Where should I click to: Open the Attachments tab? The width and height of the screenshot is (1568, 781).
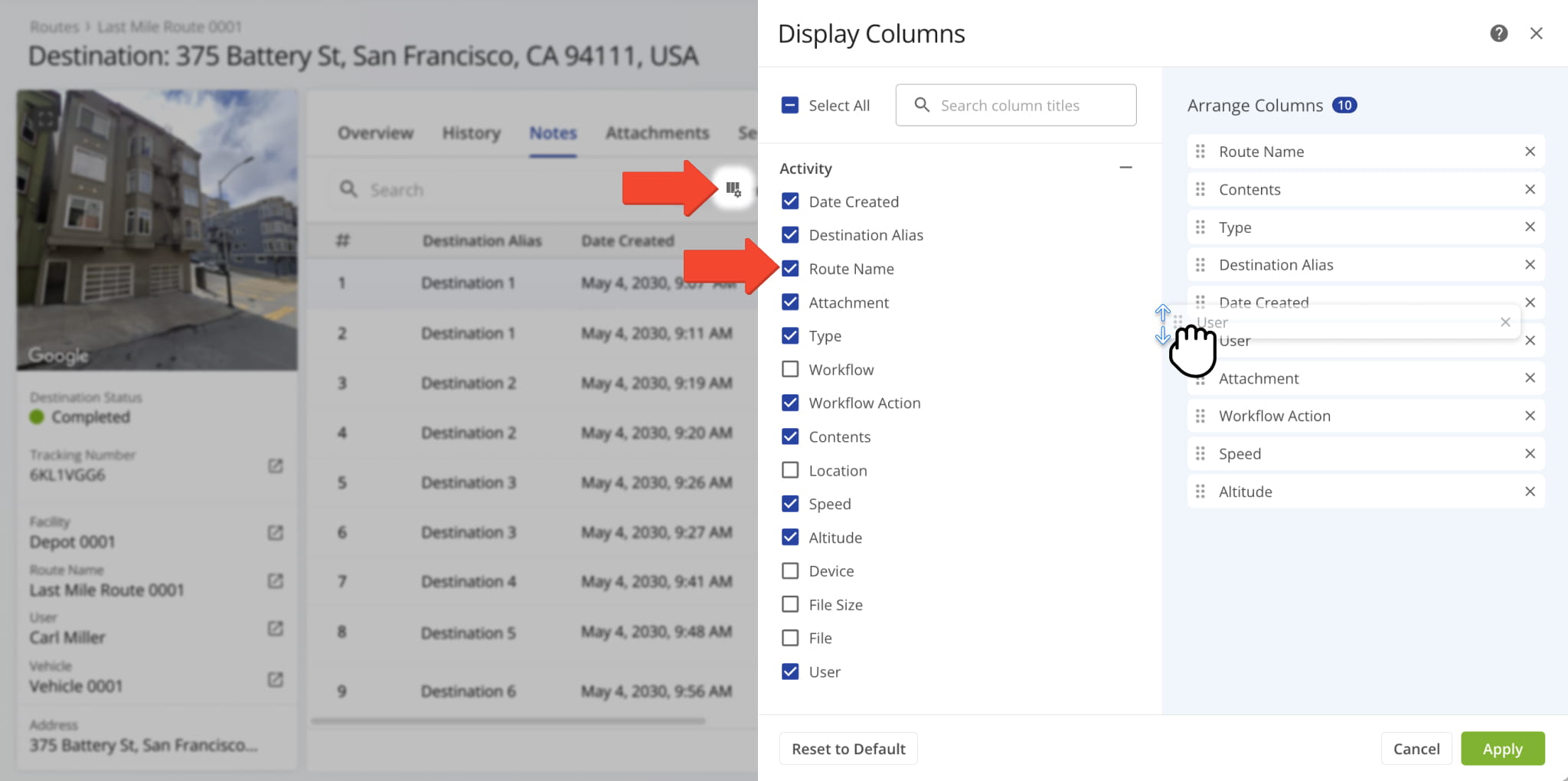tap(657, 133)
